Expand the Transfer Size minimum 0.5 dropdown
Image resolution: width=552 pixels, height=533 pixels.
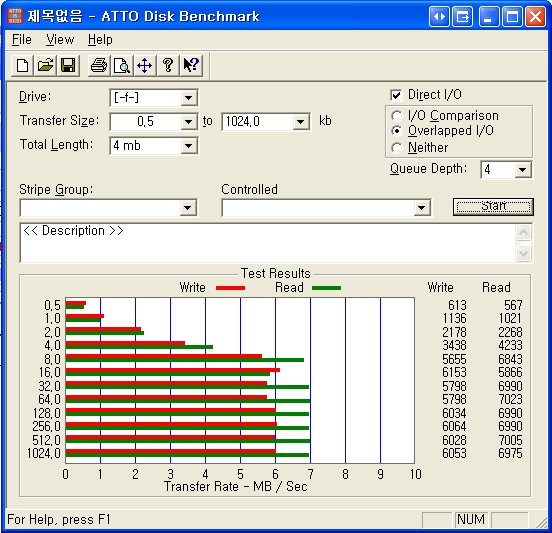[x=188, y=122]
